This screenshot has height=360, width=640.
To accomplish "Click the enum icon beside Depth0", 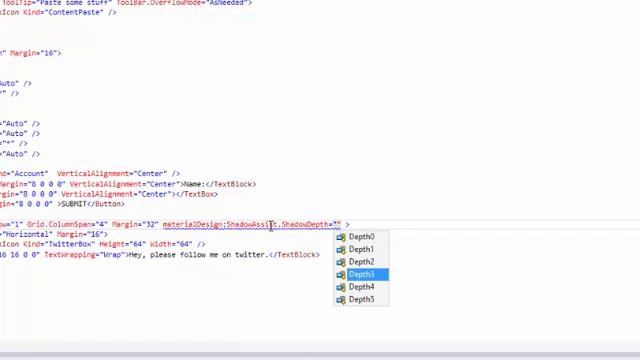I will [x=341, y=237].
